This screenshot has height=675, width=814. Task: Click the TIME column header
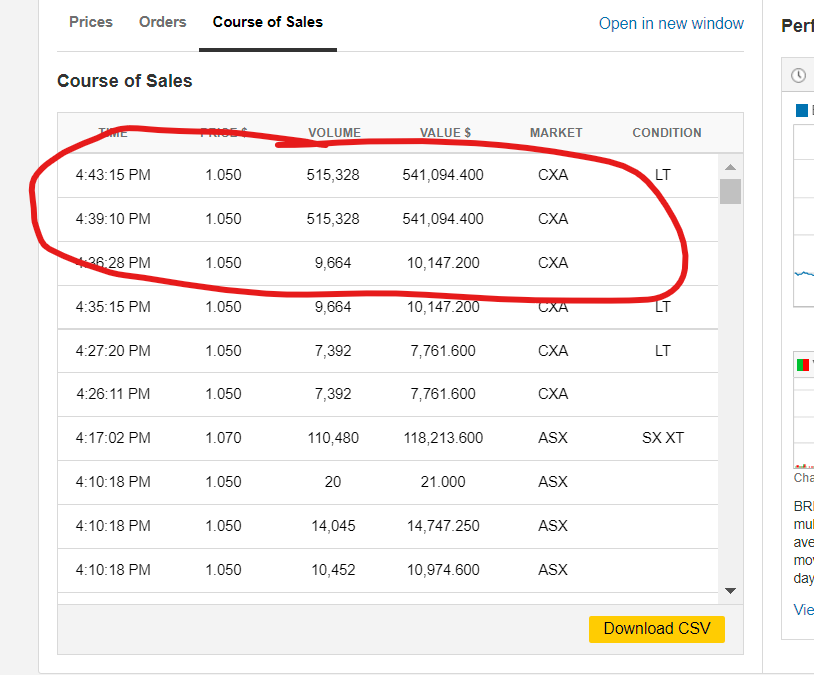113,132
